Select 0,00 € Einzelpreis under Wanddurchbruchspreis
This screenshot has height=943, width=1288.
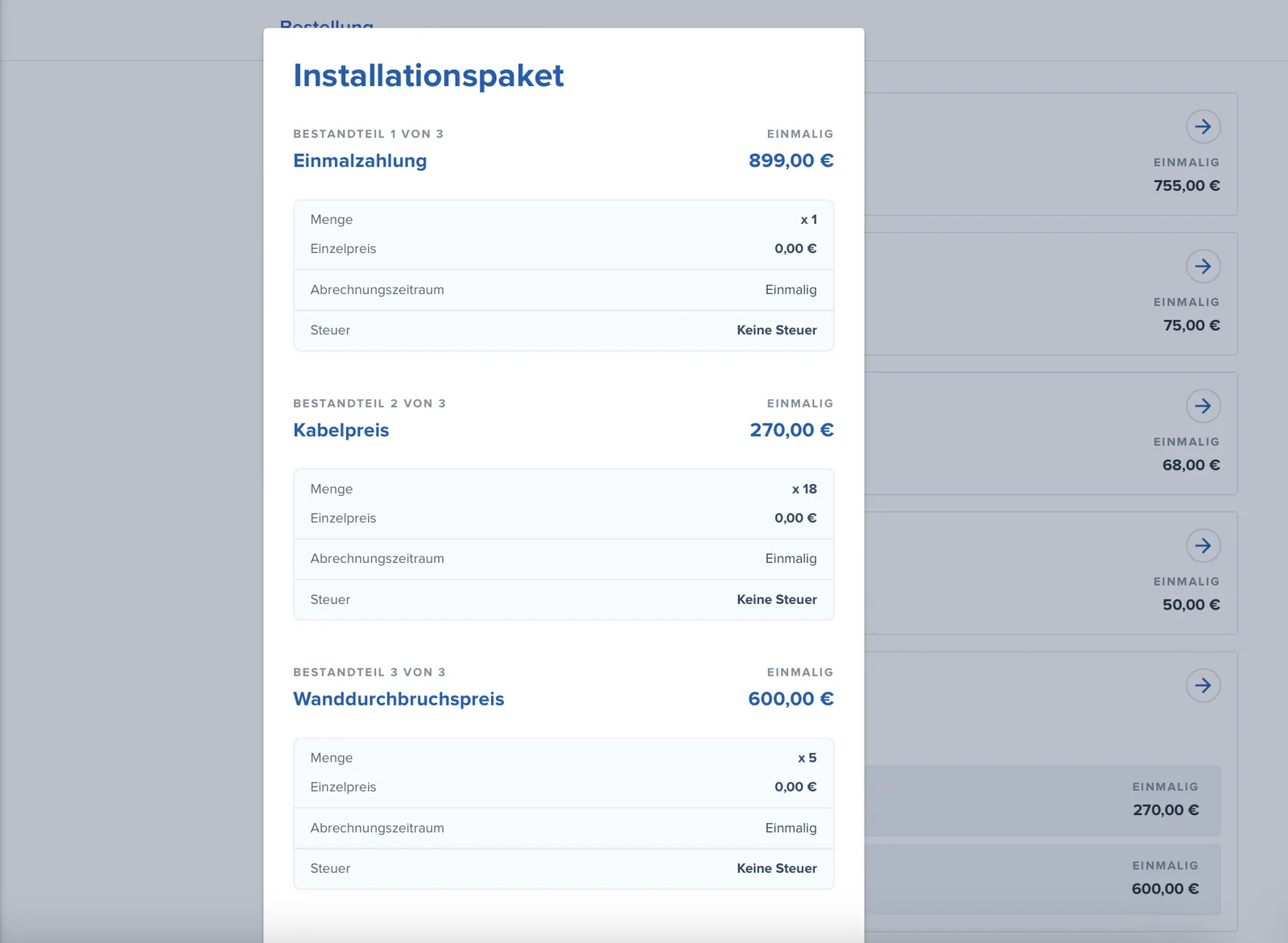pos(795,788)
